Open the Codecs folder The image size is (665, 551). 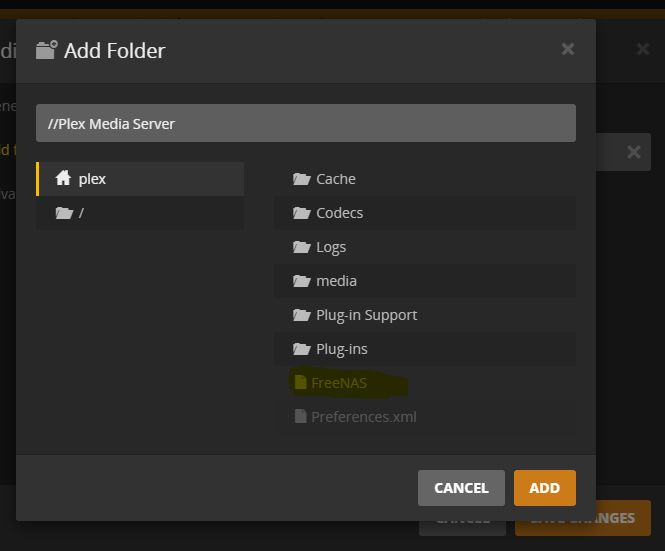(x=425, y=213)
